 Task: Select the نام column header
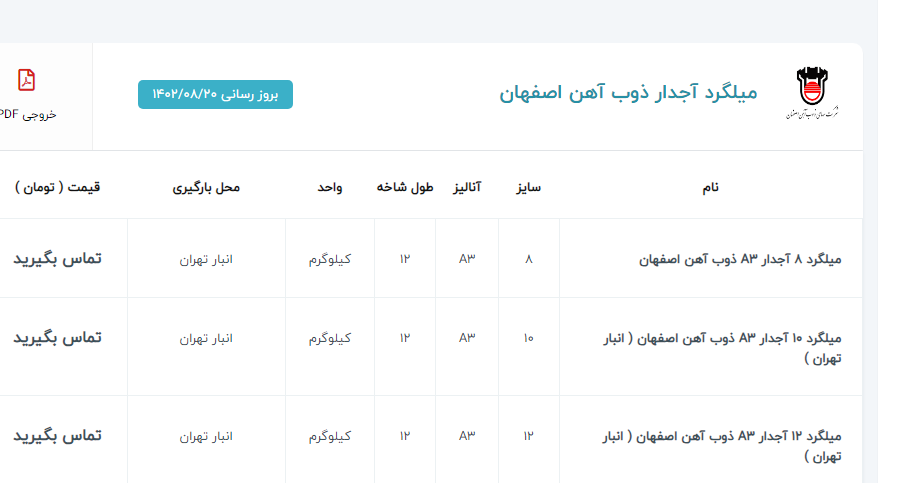[710, 187]
